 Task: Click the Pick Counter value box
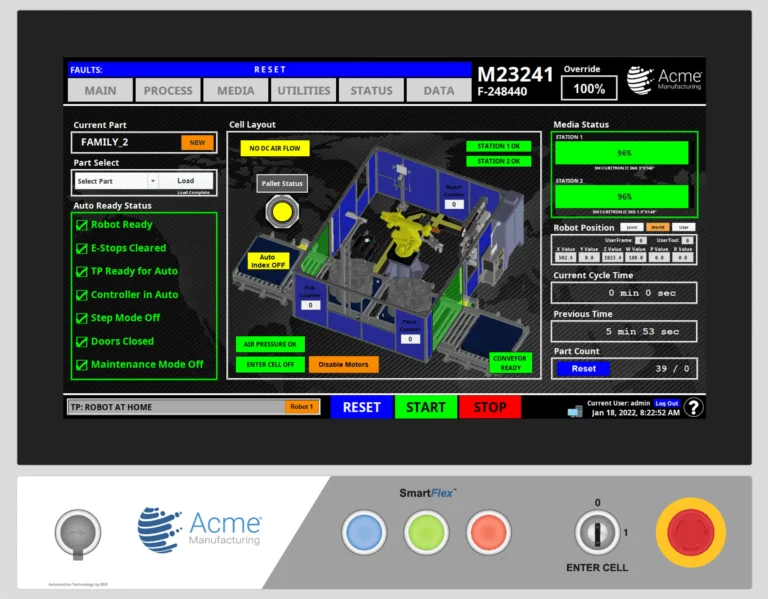(x=310, y=305)
